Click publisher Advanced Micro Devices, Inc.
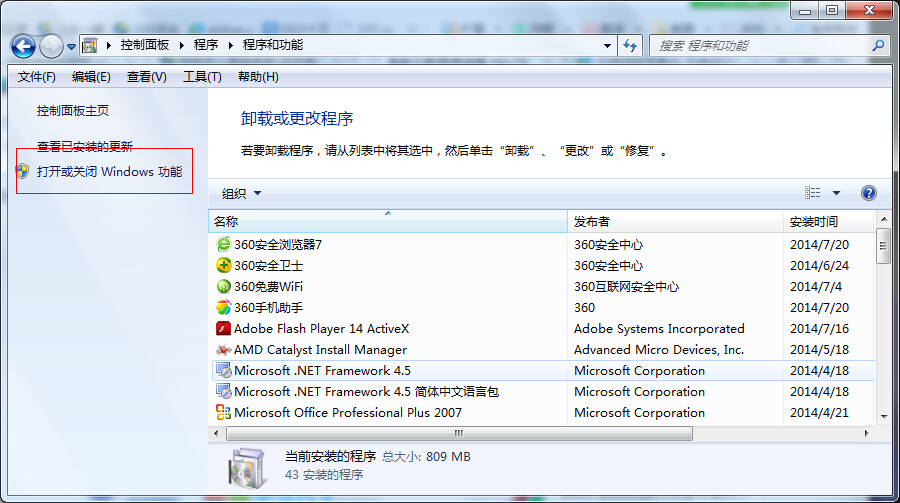The image size is (900, 503). click(659, 350)
